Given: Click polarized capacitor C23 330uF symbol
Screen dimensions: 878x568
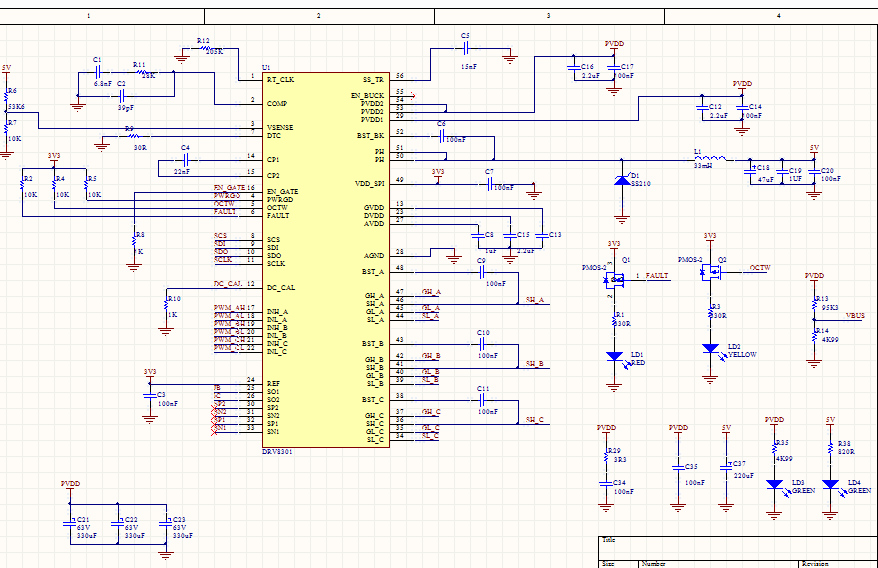Looking at the screenshot, I should click(x=166, y=524).
